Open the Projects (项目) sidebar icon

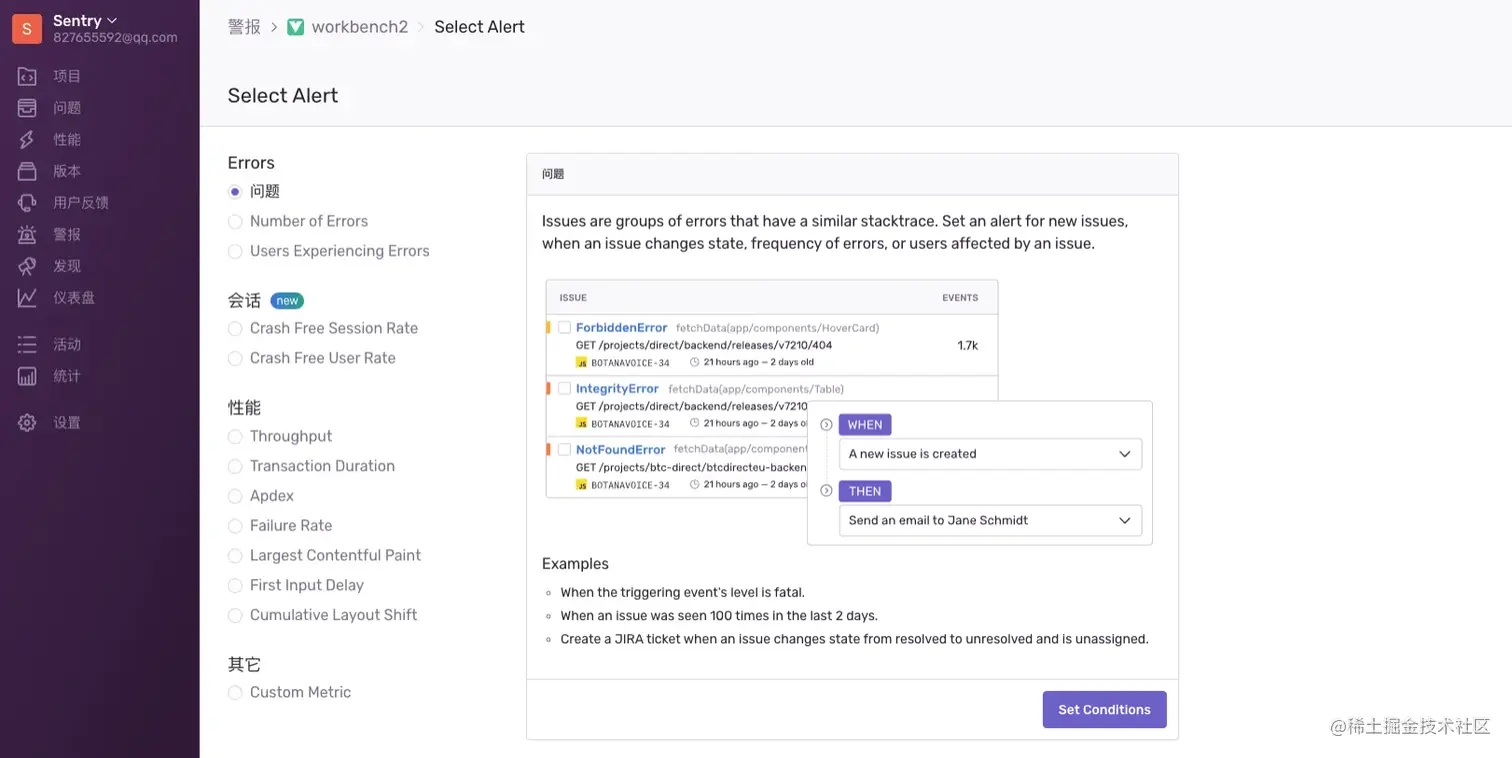[27, 76]
